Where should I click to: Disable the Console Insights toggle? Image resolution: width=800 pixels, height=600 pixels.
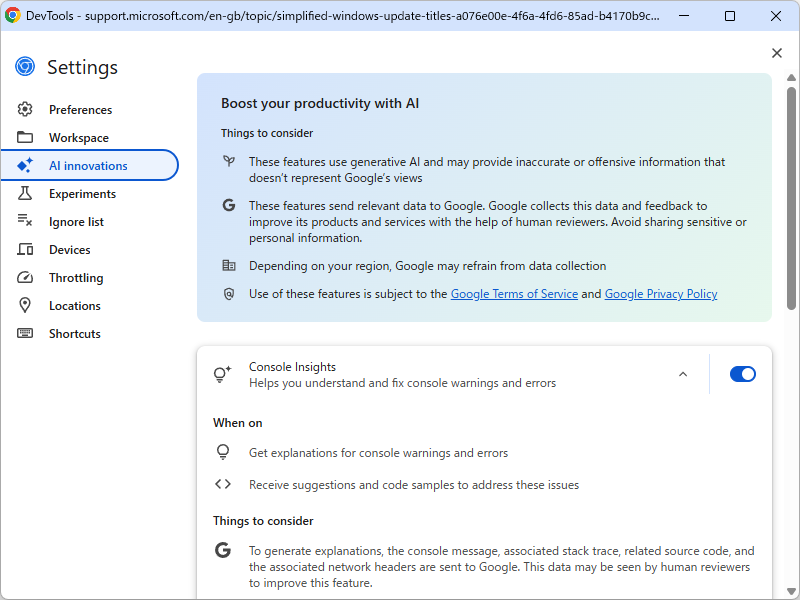click(x=743, y=374)
